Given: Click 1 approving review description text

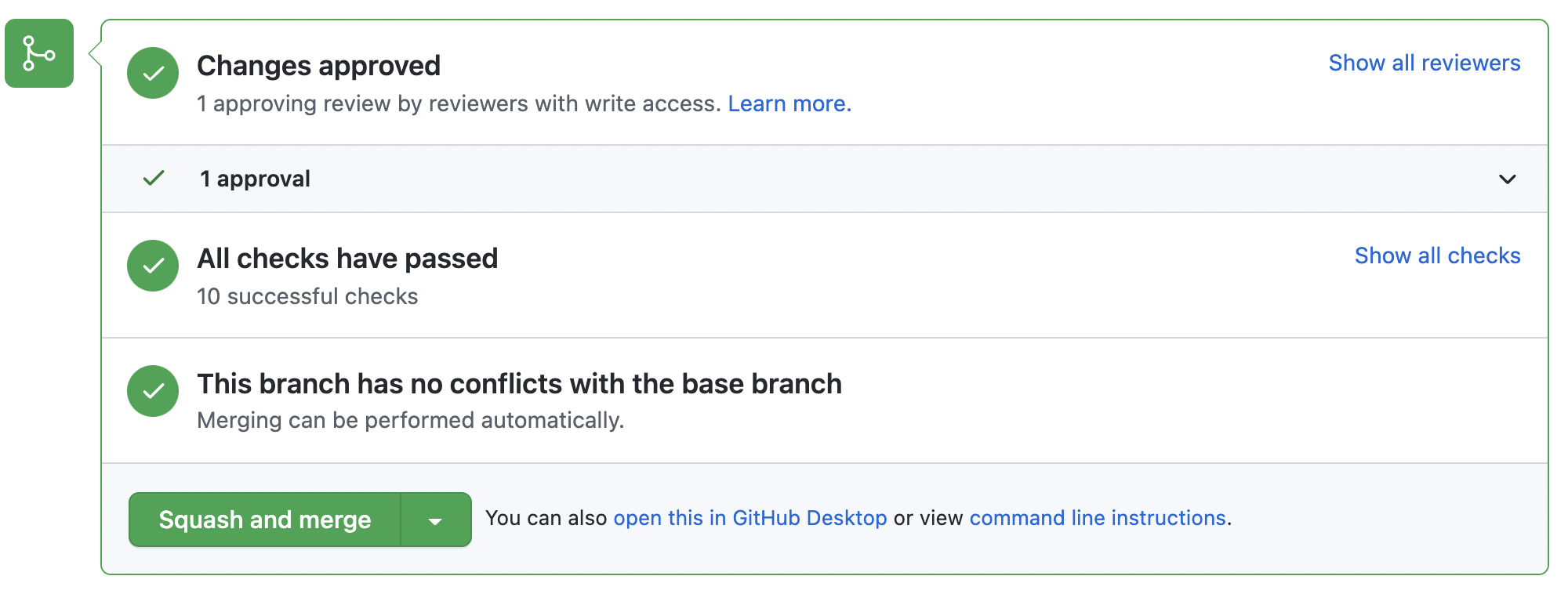Looking at the screenshot, I should click(x=459, y=103).
